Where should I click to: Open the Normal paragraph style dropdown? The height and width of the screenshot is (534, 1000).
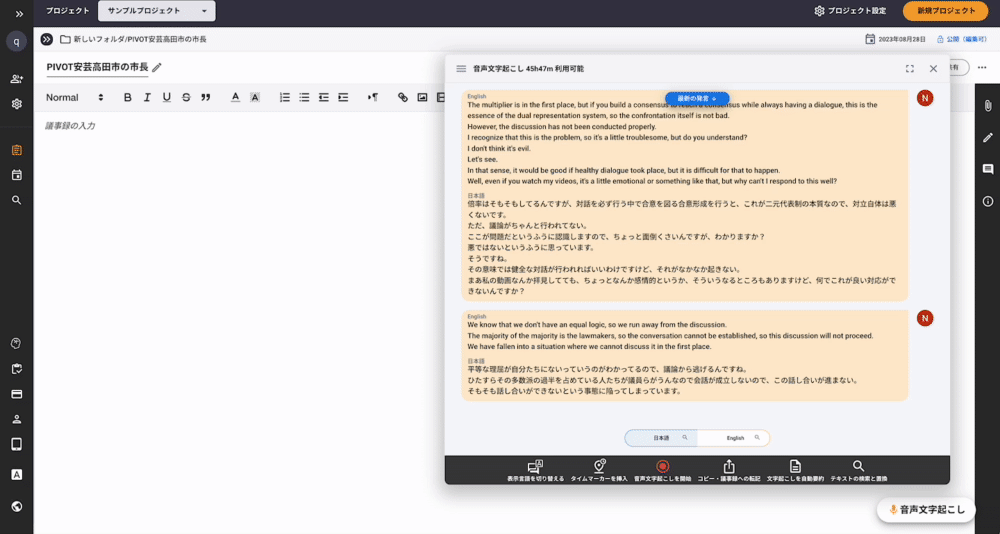pyautogui.click(x=75, y=97)
